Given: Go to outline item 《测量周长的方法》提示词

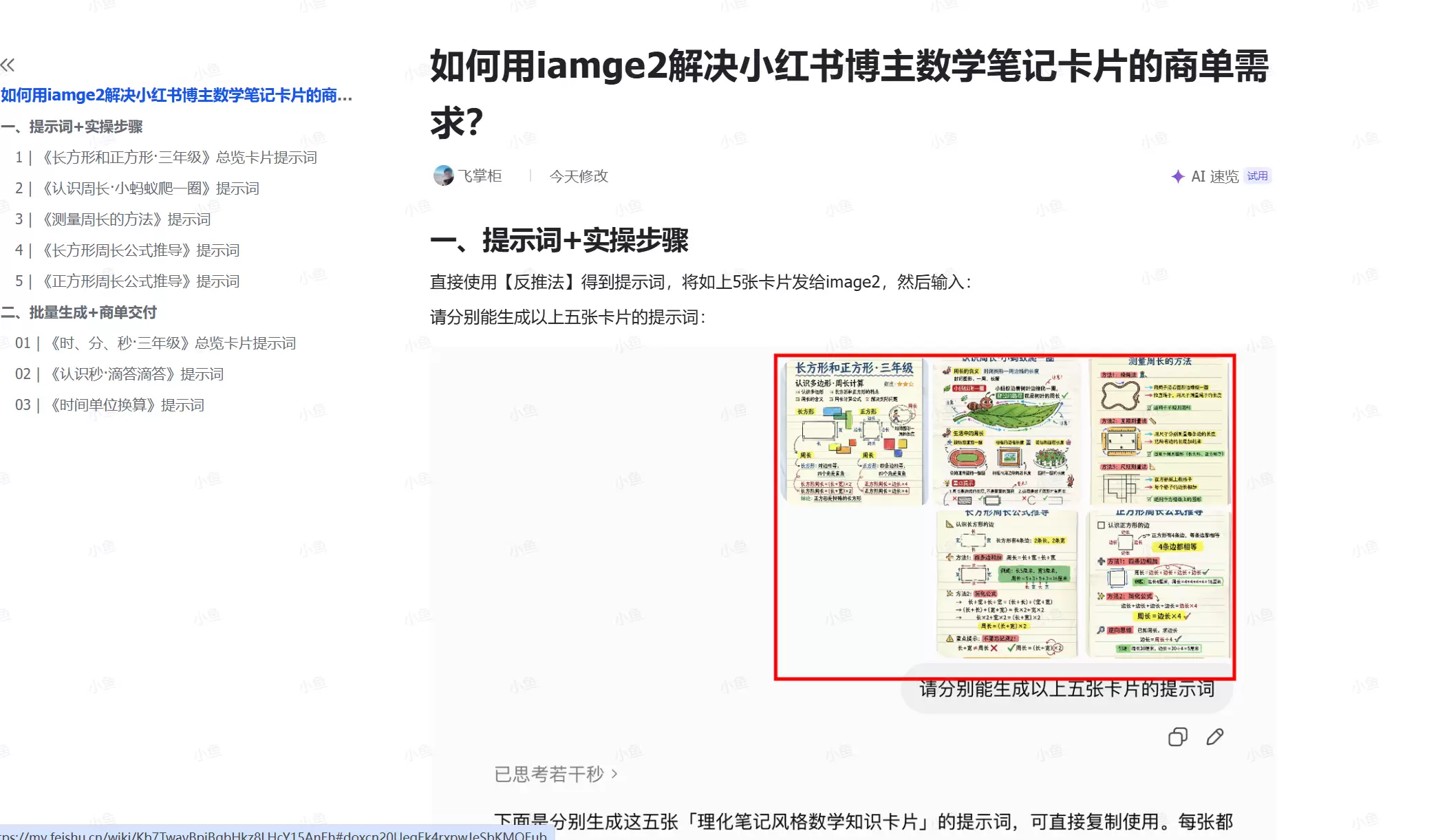Looking at the screenshot, I should coord(113,219).
